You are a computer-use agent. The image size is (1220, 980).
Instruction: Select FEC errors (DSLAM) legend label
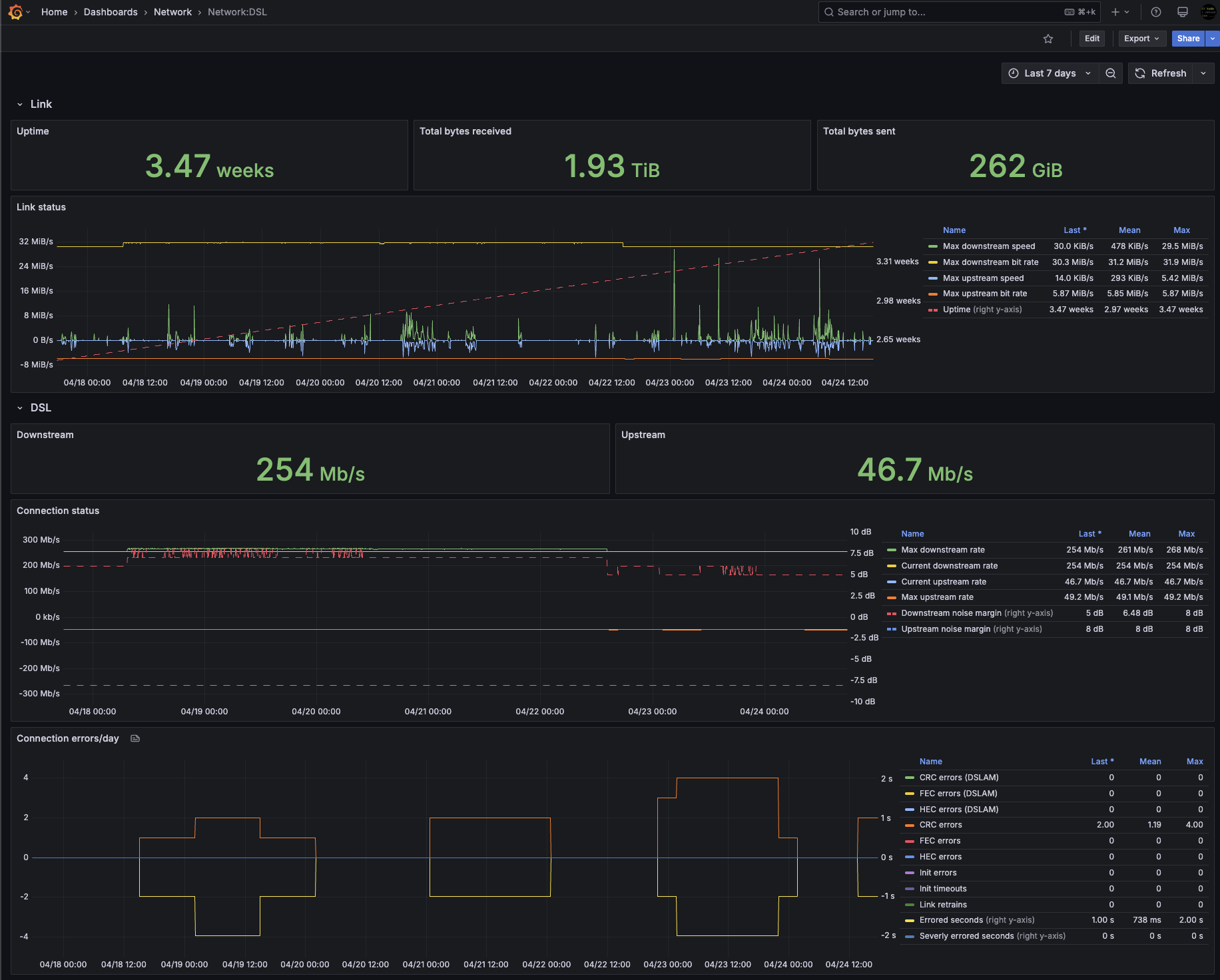(958, 794)
